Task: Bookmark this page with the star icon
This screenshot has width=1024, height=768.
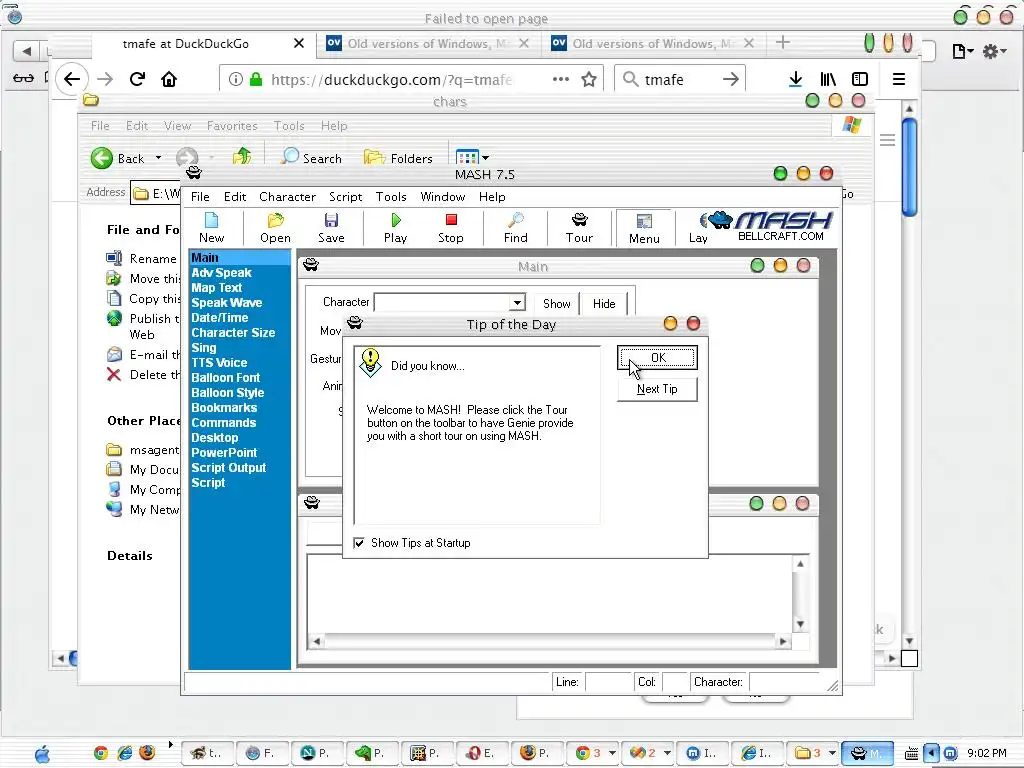Action: click(x=589, y=79)
